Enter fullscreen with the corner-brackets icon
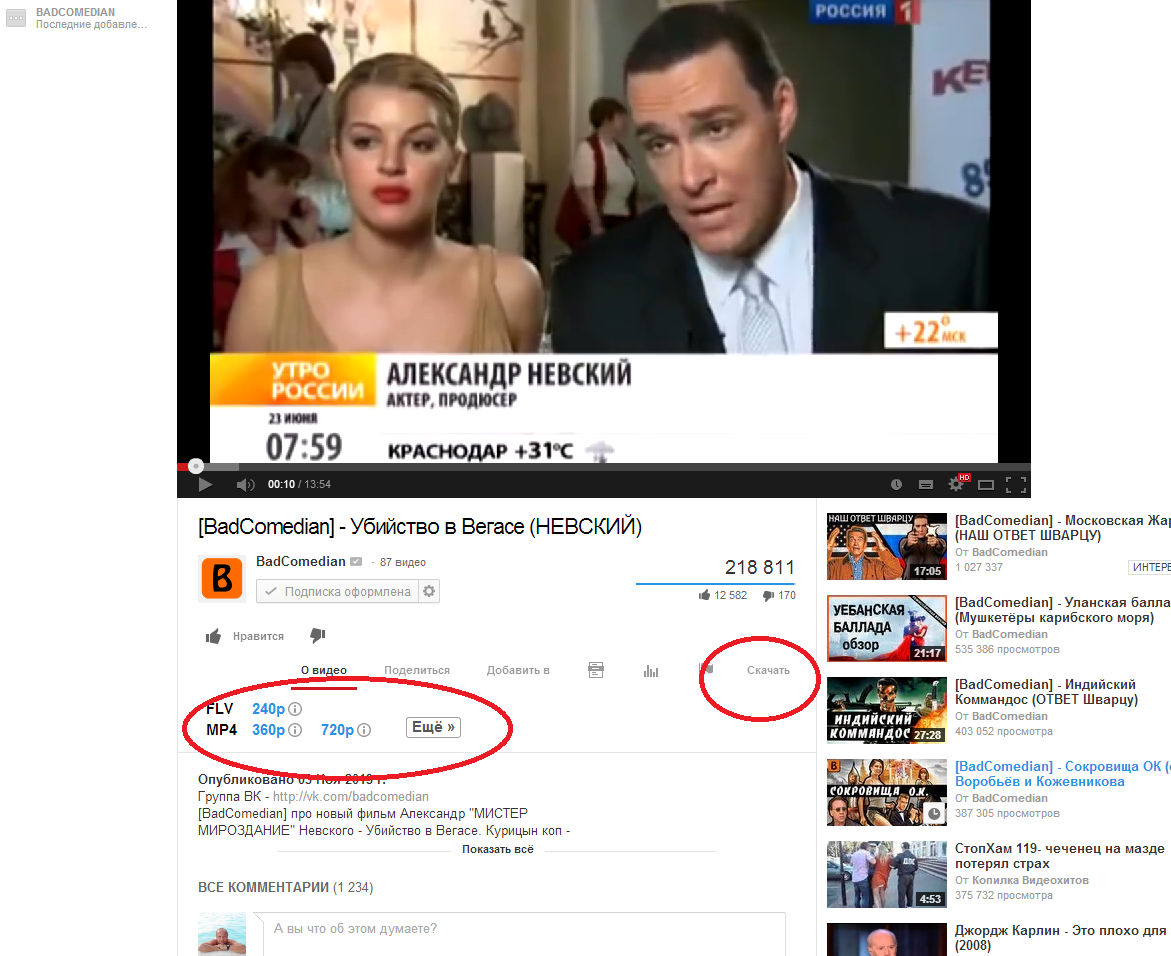Viewport: 1171px width, 956px height. pyautogui.click(x=1016, y=485)
